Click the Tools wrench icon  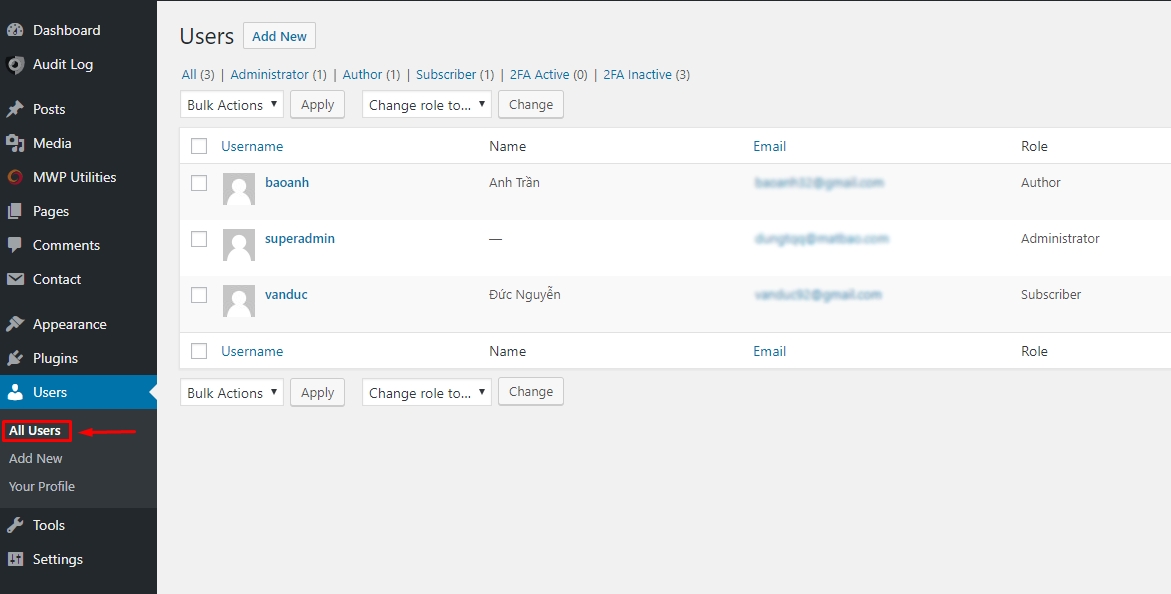coord(15,525)
